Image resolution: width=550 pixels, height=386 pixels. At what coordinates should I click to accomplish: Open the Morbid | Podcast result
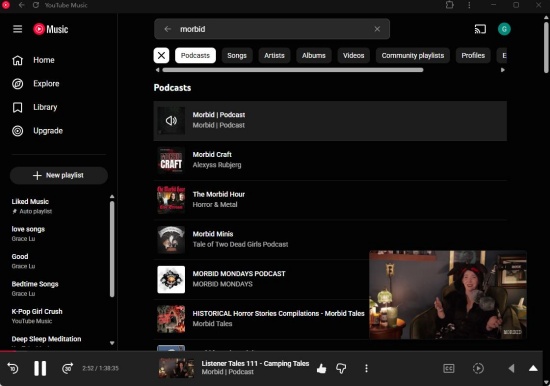330,121
